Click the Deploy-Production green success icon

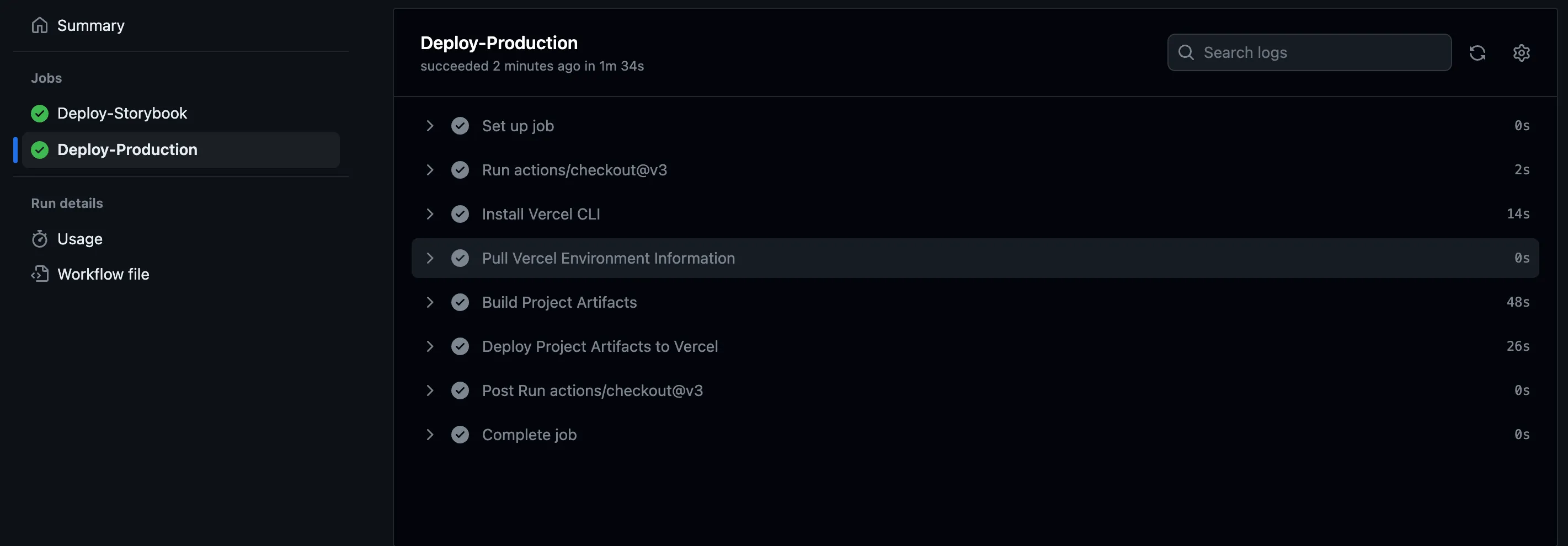pyautogui.click(x=40, y=150)
